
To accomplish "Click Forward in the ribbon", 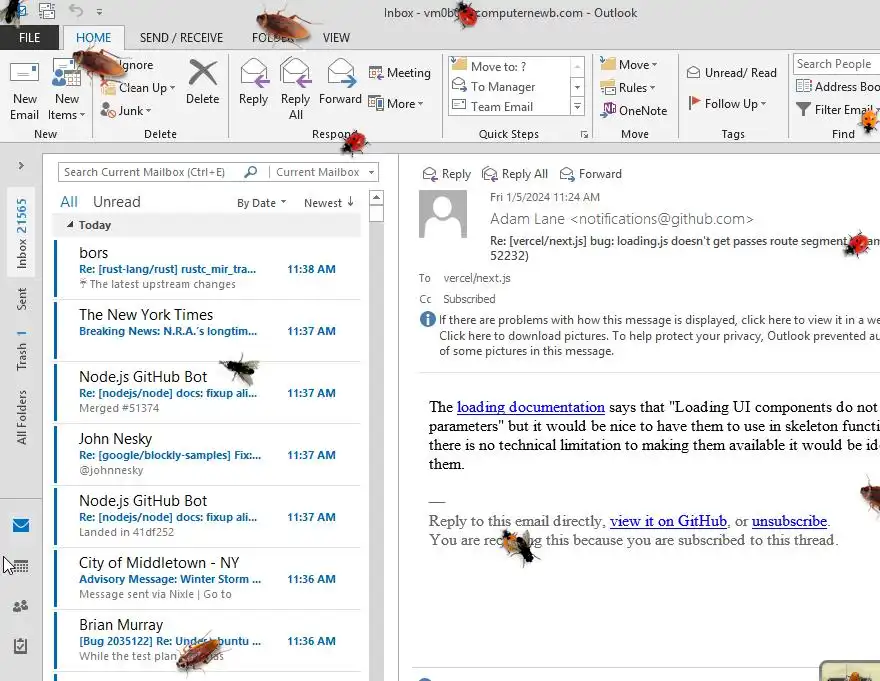I will coord(340,83).
